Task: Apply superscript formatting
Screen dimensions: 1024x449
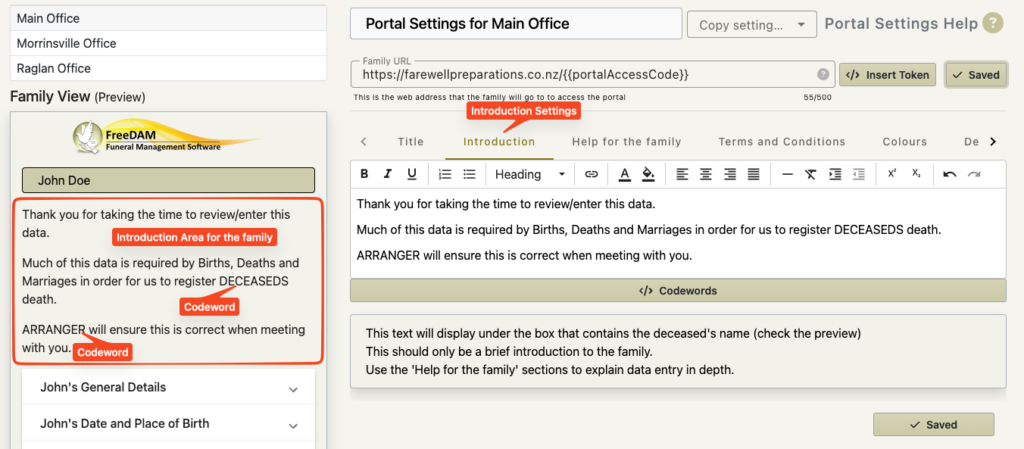Action: click(892, 174)
